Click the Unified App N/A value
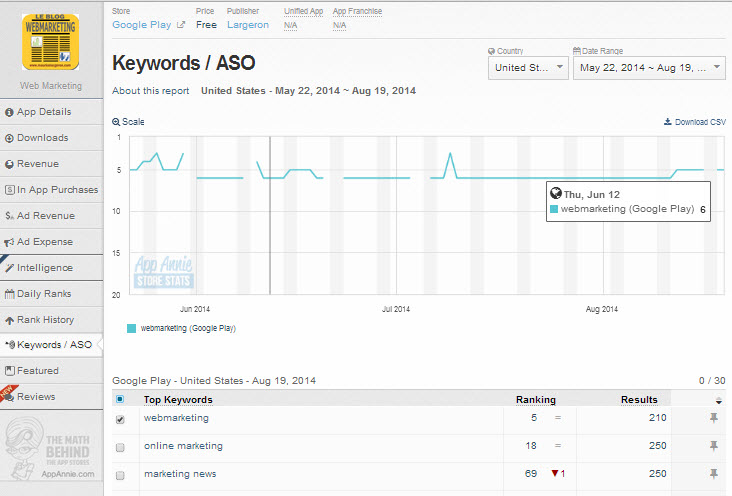This screenshot has width=732, height=496. 290,25
